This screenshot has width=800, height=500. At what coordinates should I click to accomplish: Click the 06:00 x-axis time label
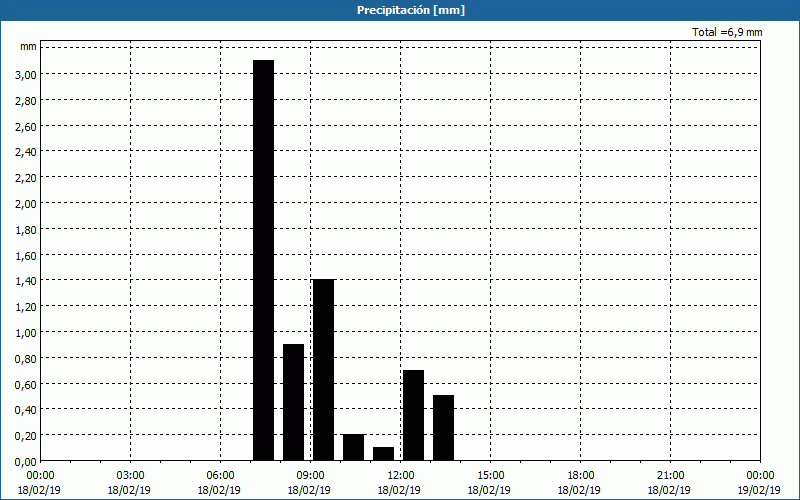[x=220, y=476]
